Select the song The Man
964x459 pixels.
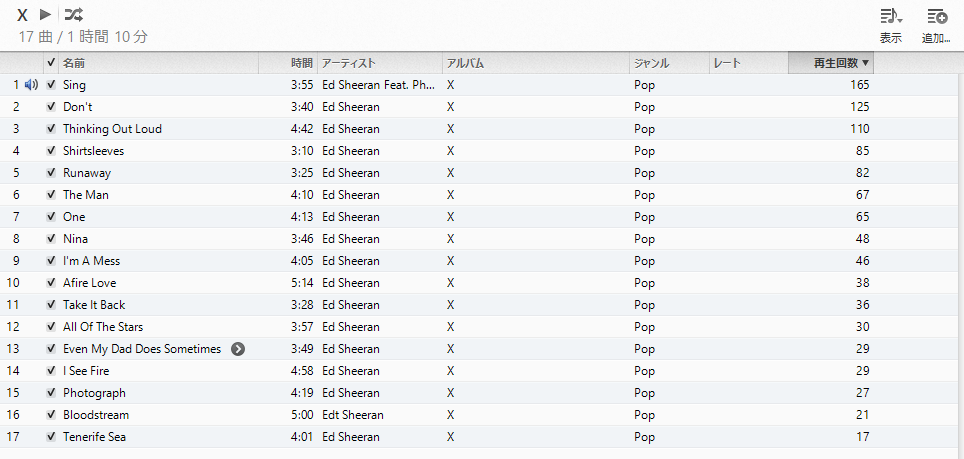coord(85,195)
